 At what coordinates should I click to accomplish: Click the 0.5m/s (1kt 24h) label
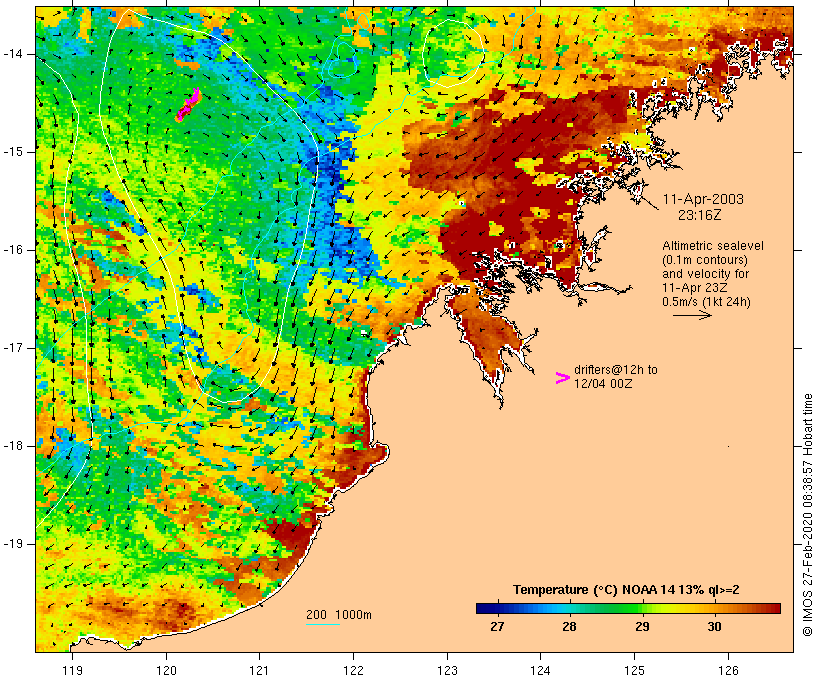[706, 302]
